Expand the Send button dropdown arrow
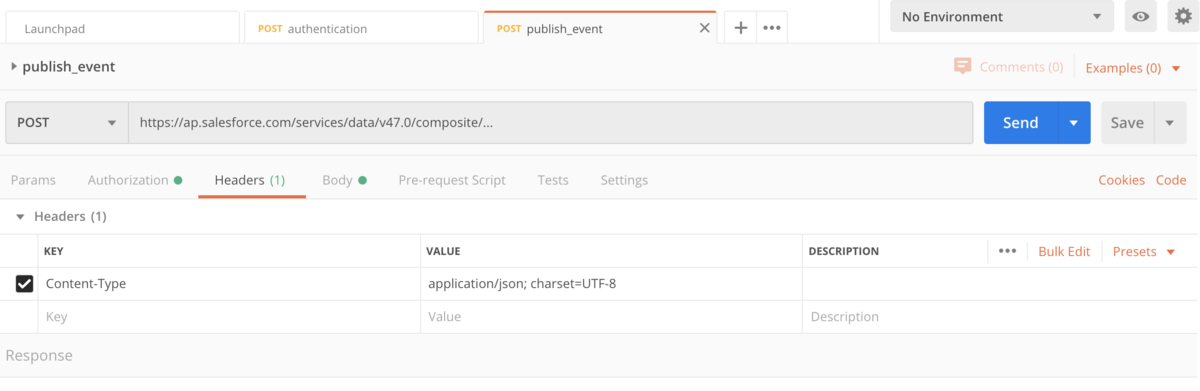 coord(1073,122)
